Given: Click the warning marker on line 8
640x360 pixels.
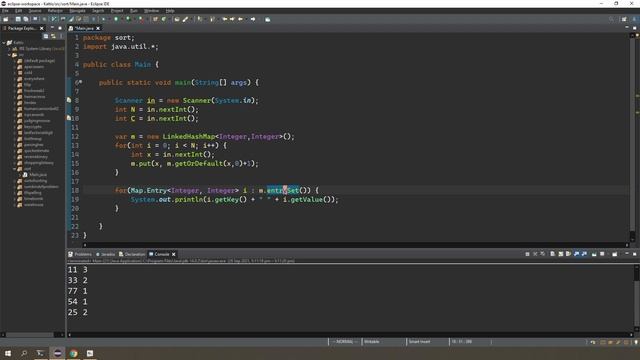Looking at the screenshot, I should [x=69, y=100].
